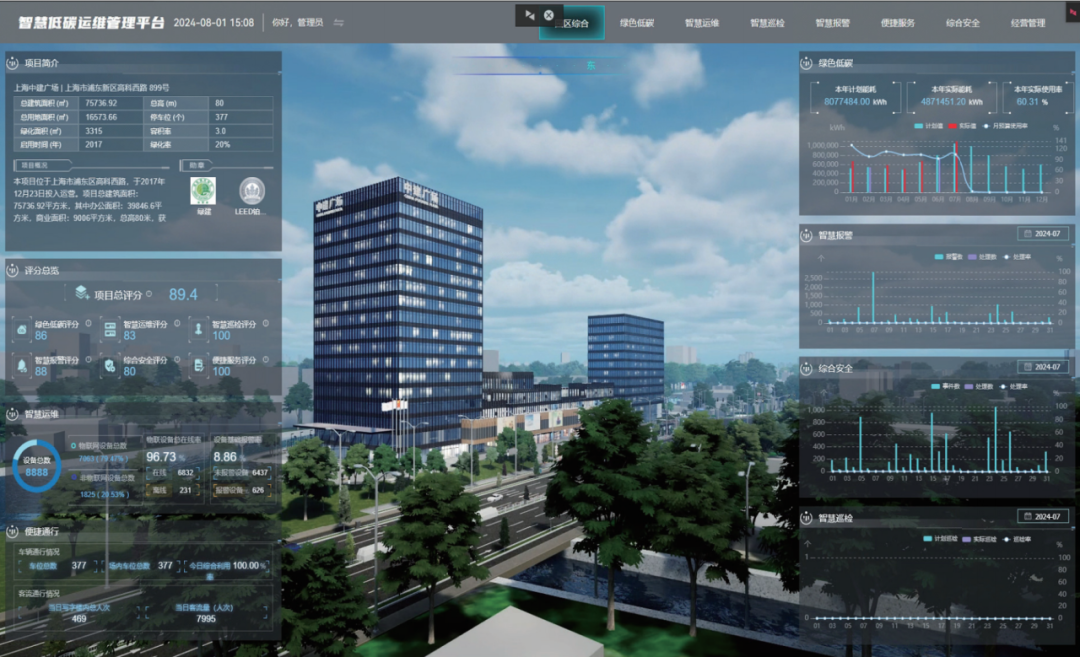Click the 智慧巡检评分 score icon
The image size is (1080, 657).
point(199,329)
